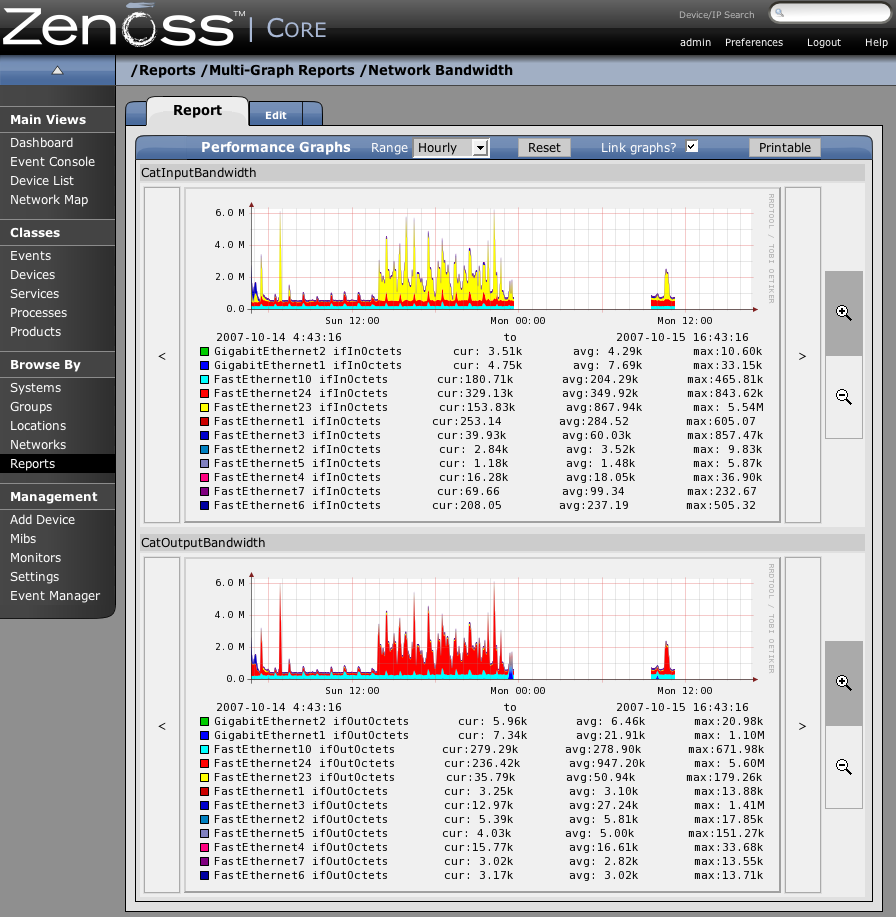Open Settings under Management

point(35,577)
